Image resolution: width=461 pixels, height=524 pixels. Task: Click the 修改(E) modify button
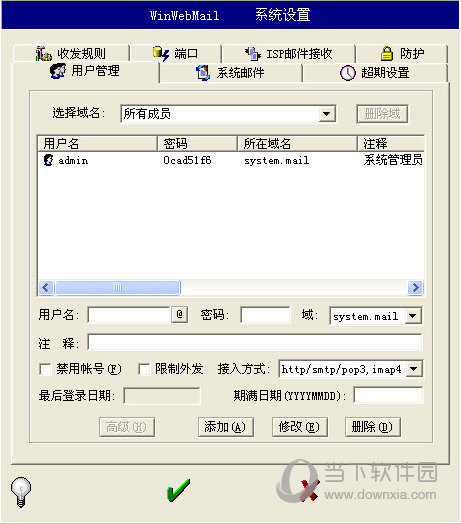(x=300, y=427)
